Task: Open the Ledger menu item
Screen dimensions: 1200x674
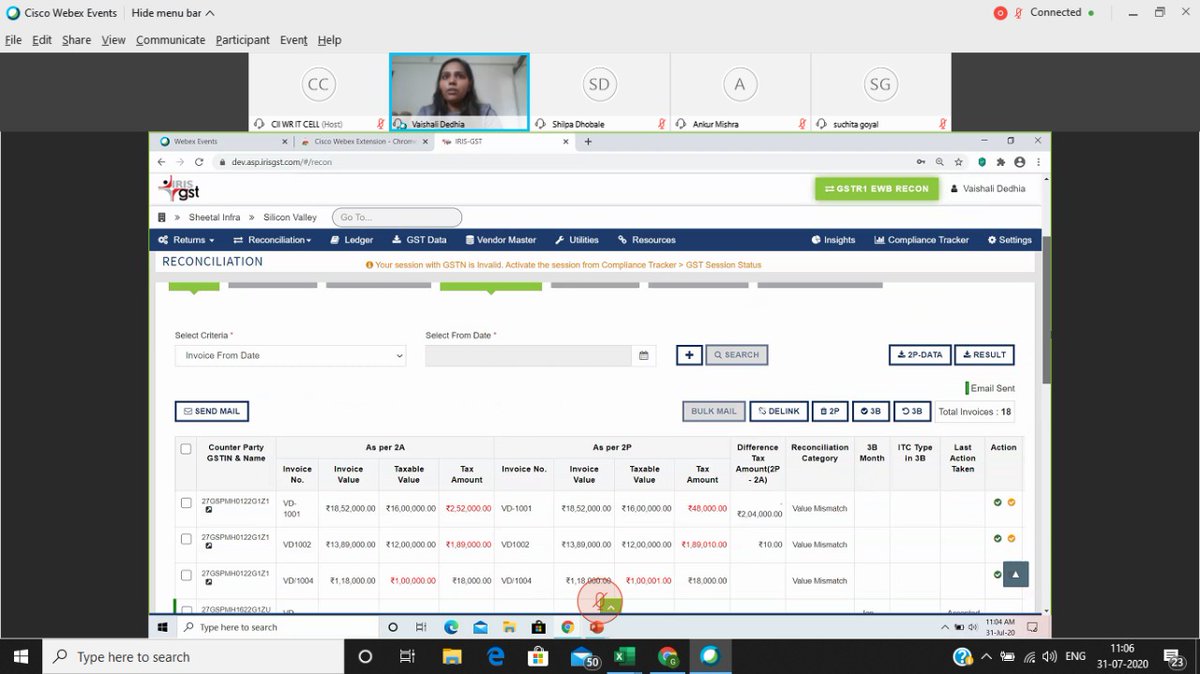Action: (x=351, y=240)
